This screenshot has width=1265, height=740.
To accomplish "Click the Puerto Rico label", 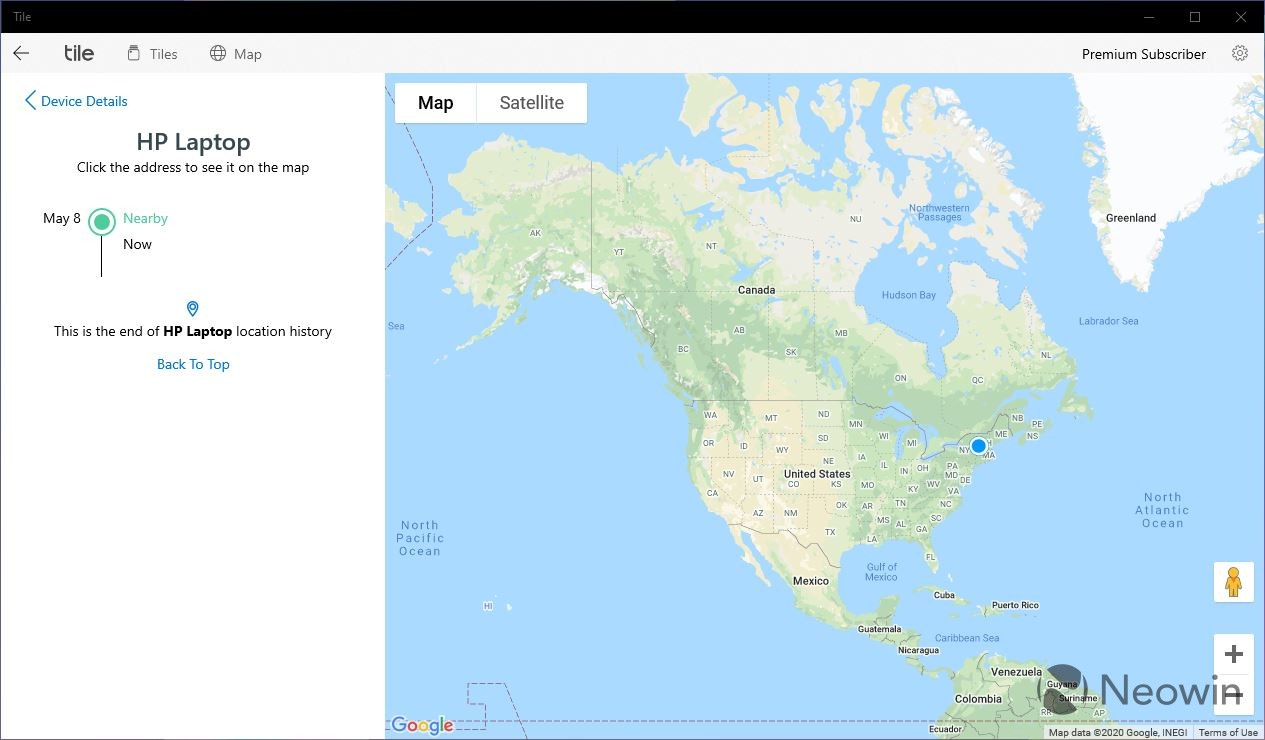I will pos(1015,605).
